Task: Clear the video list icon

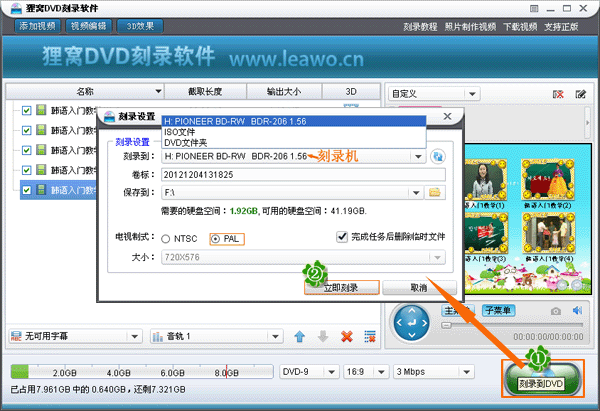Action: tap(370, 336)
